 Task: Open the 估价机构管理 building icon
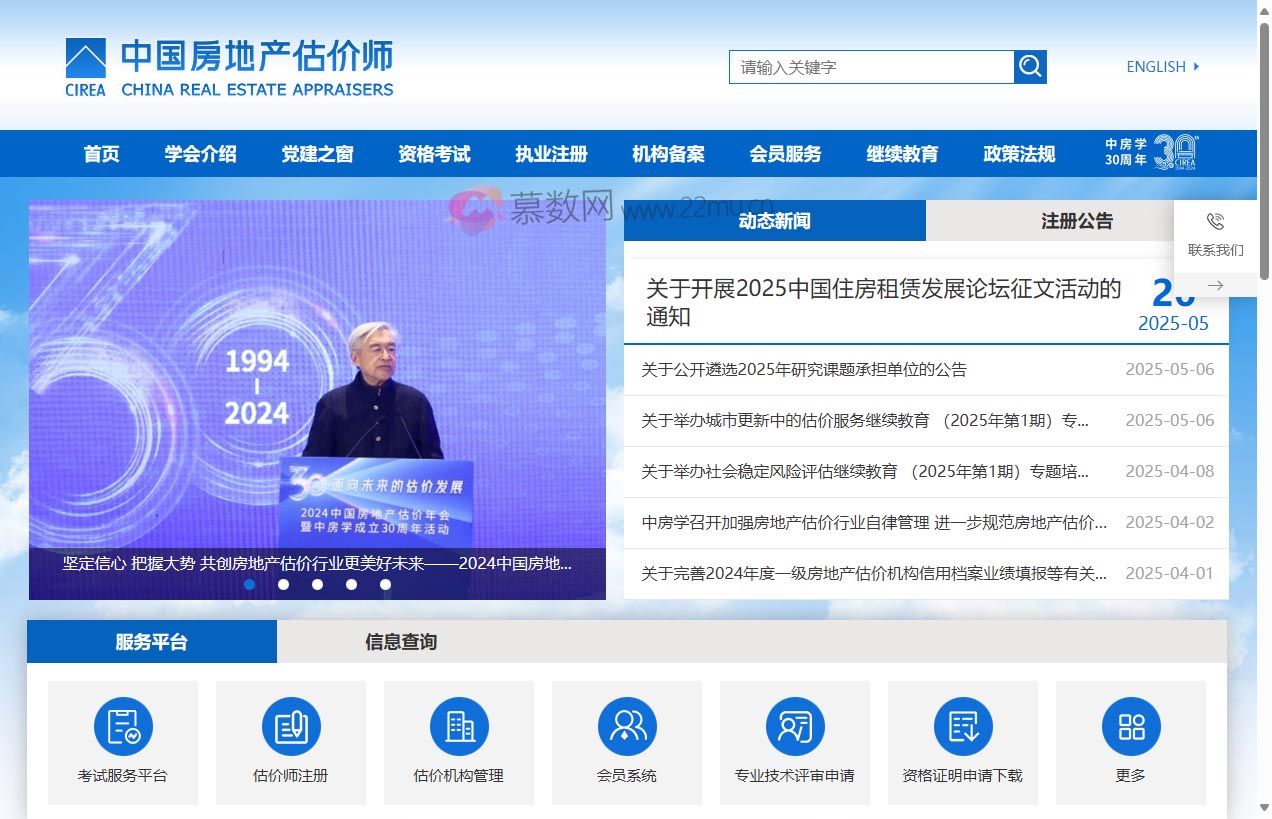pos(458,726)
